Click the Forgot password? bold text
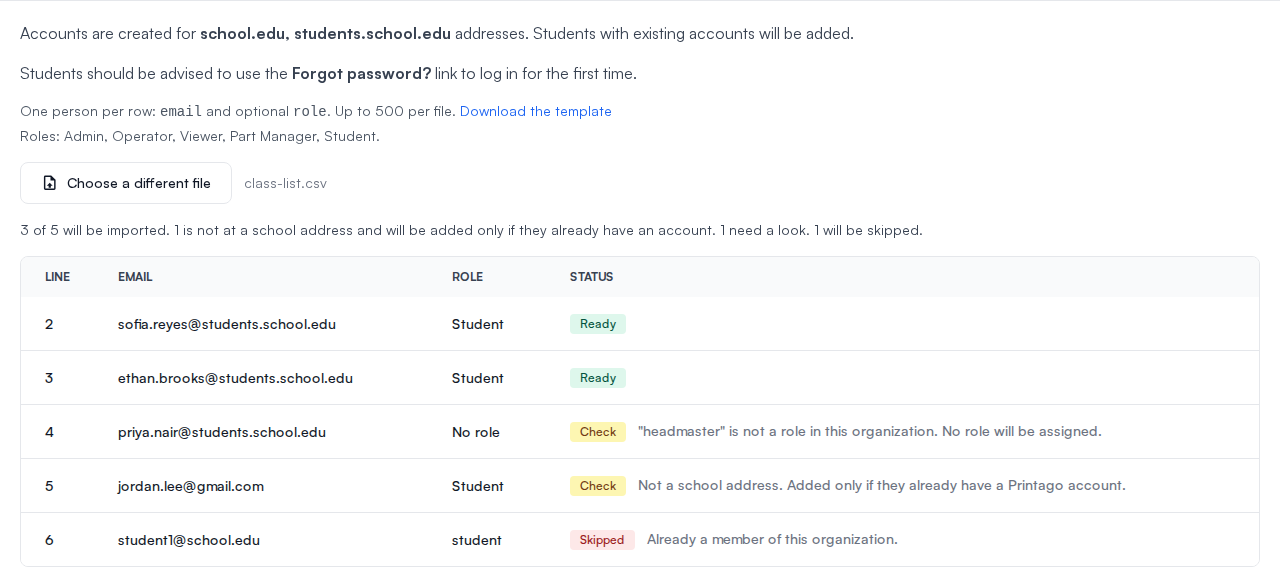 [x=362, y=73]
